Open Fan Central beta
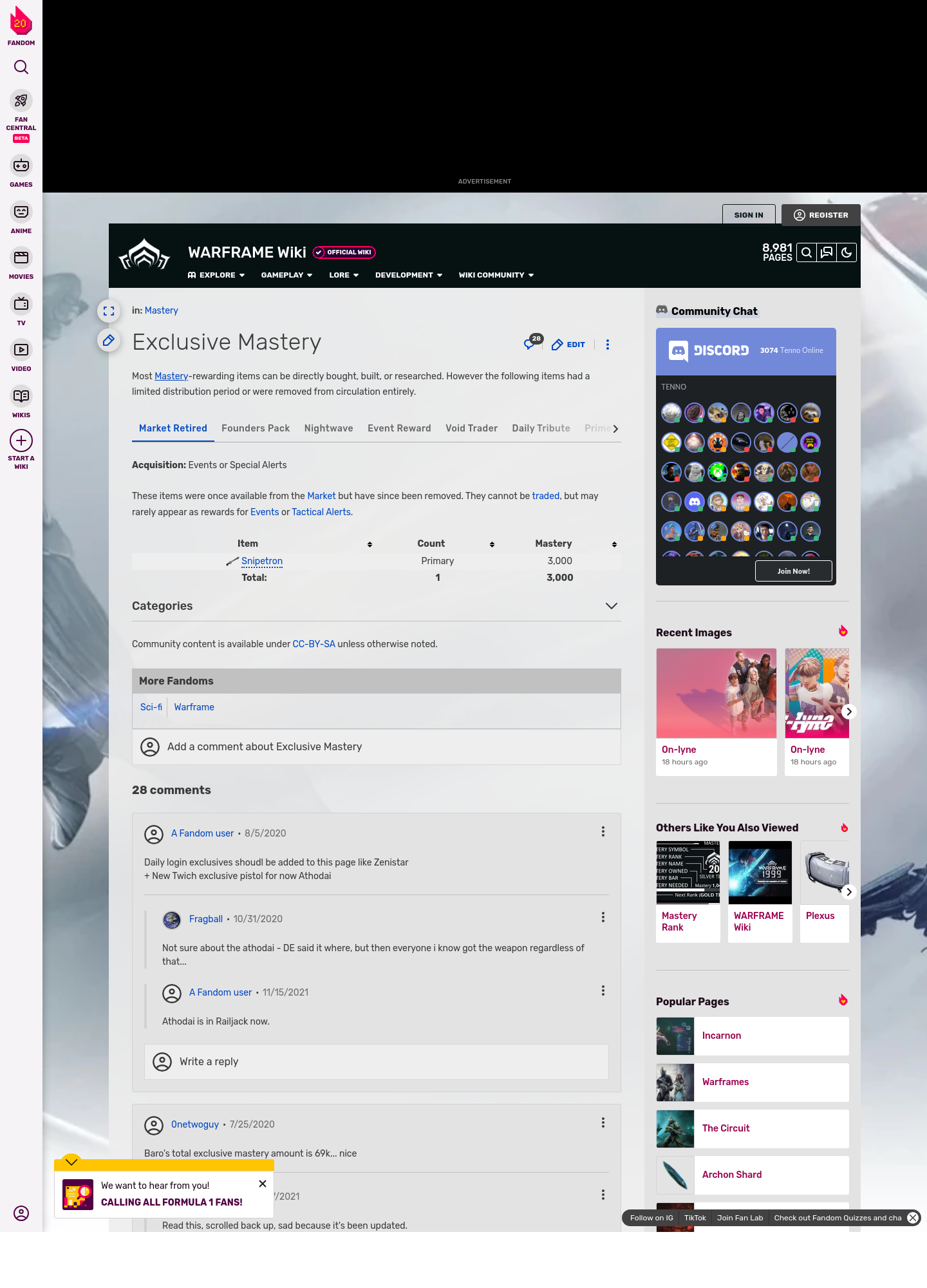This screenshot has width=927, height=1288. click(x=21, y=116)
